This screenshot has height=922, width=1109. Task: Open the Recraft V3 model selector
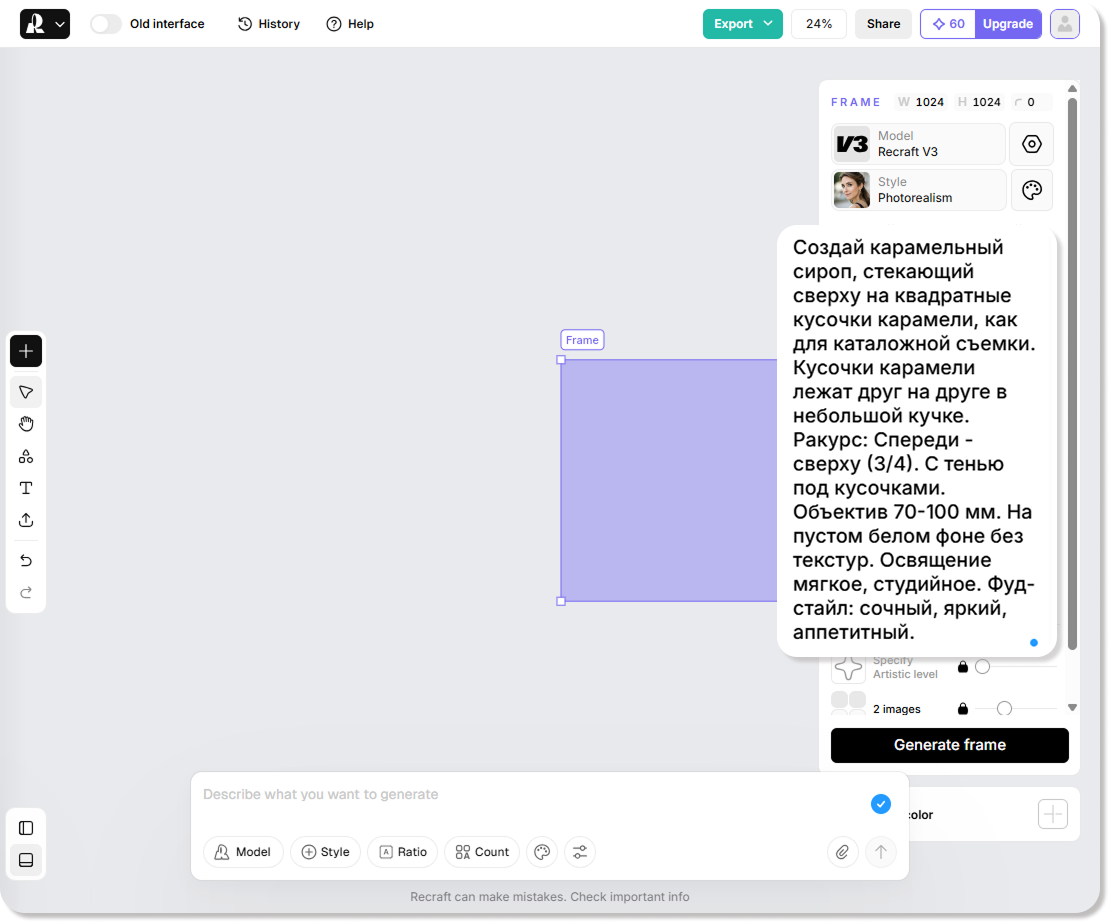click(x=919, y=144)
